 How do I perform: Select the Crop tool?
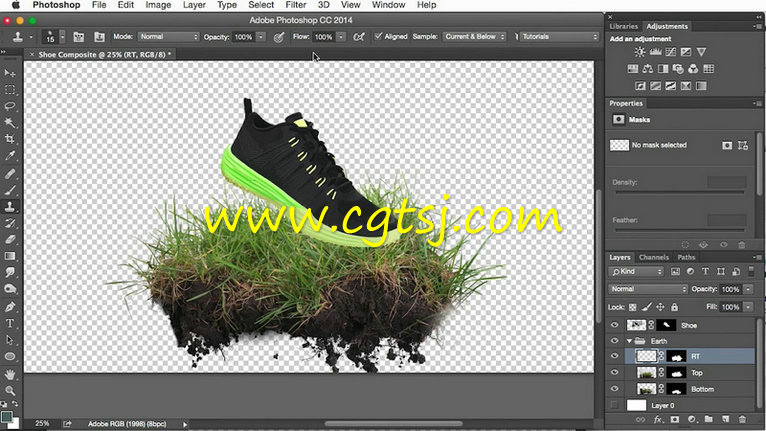point(10,138)
